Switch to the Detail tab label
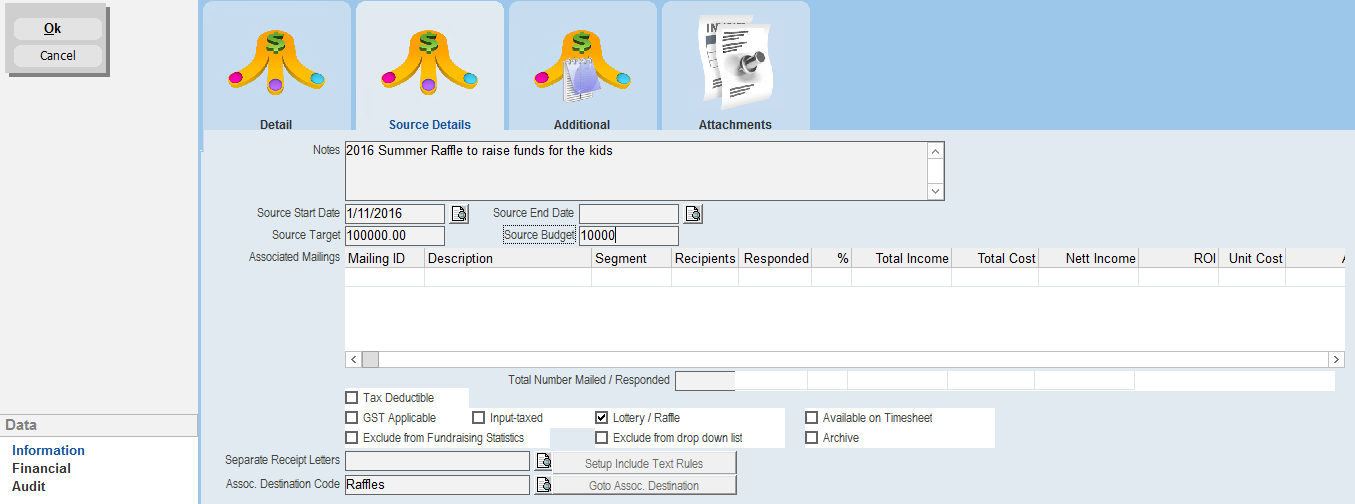Screen dimensions: 1355x504 [276, 125]
